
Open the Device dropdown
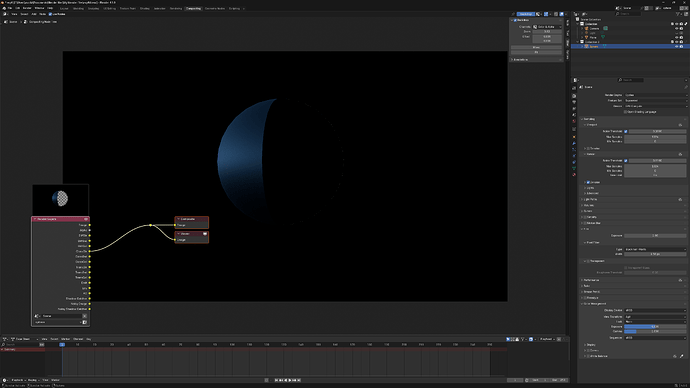pyautogui.click(x=655, y=106)
